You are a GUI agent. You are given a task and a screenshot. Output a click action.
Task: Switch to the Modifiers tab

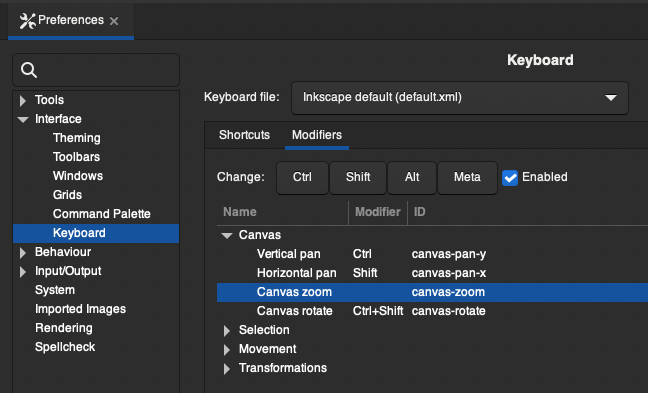click(317, 135)
